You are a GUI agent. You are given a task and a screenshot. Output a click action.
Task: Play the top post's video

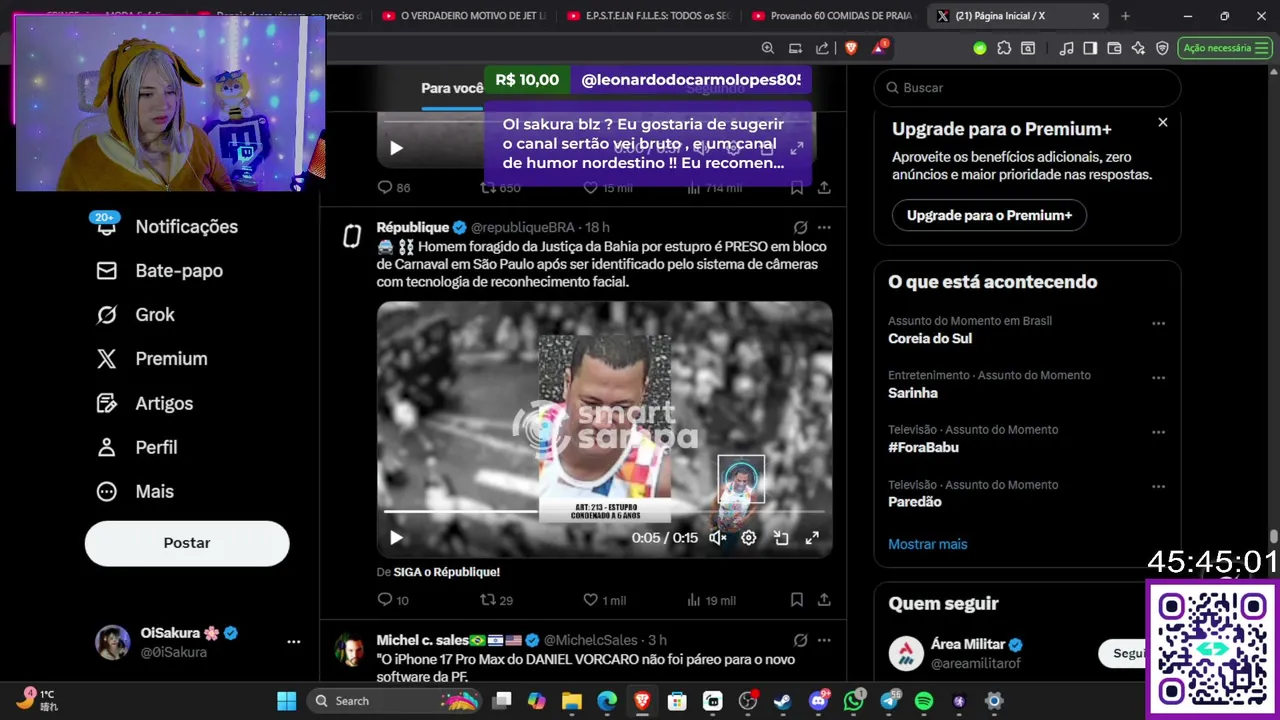click(396, 148)
